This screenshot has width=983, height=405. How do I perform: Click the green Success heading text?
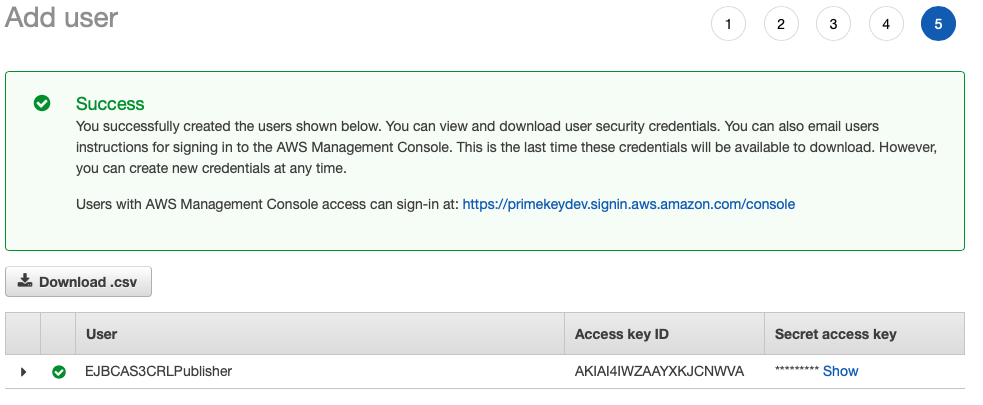pos(110,104)
